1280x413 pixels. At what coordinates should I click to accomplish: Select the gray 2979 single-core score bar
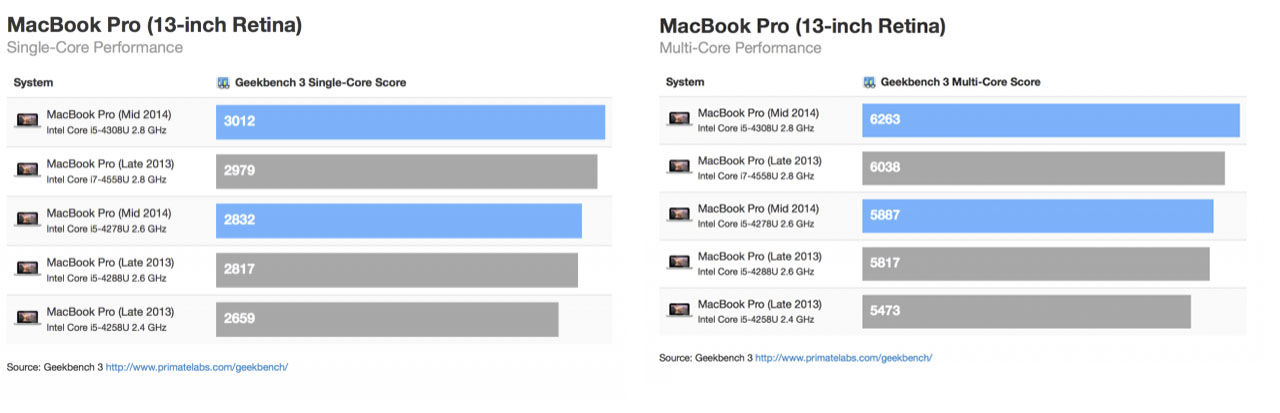pos(406,171)
